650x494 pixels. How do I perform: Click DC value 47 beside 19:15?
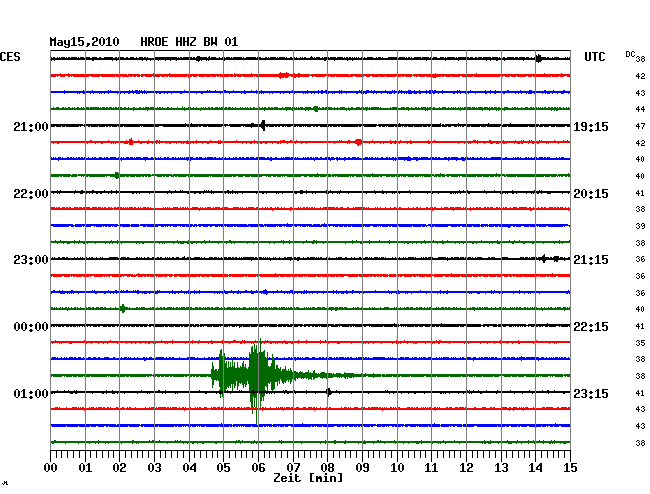tap(640, 126)
